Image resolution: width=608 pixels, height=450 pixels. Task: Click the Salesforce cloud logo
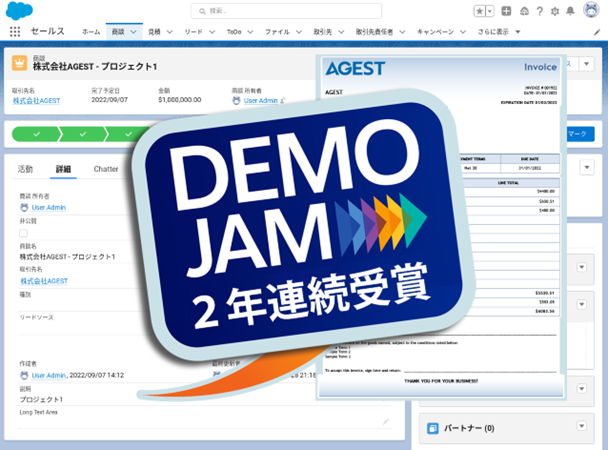(18, 11)
